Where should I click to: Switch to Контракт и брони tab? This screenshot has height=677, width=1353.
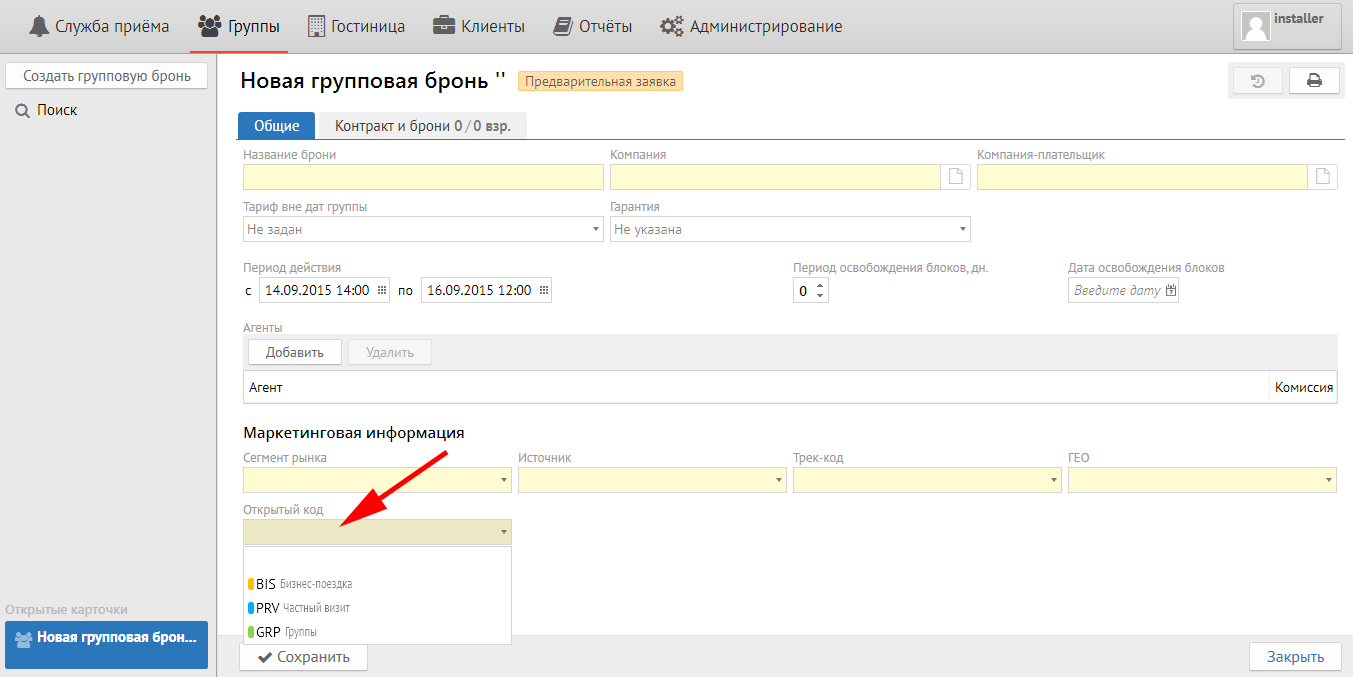(421, 126)
